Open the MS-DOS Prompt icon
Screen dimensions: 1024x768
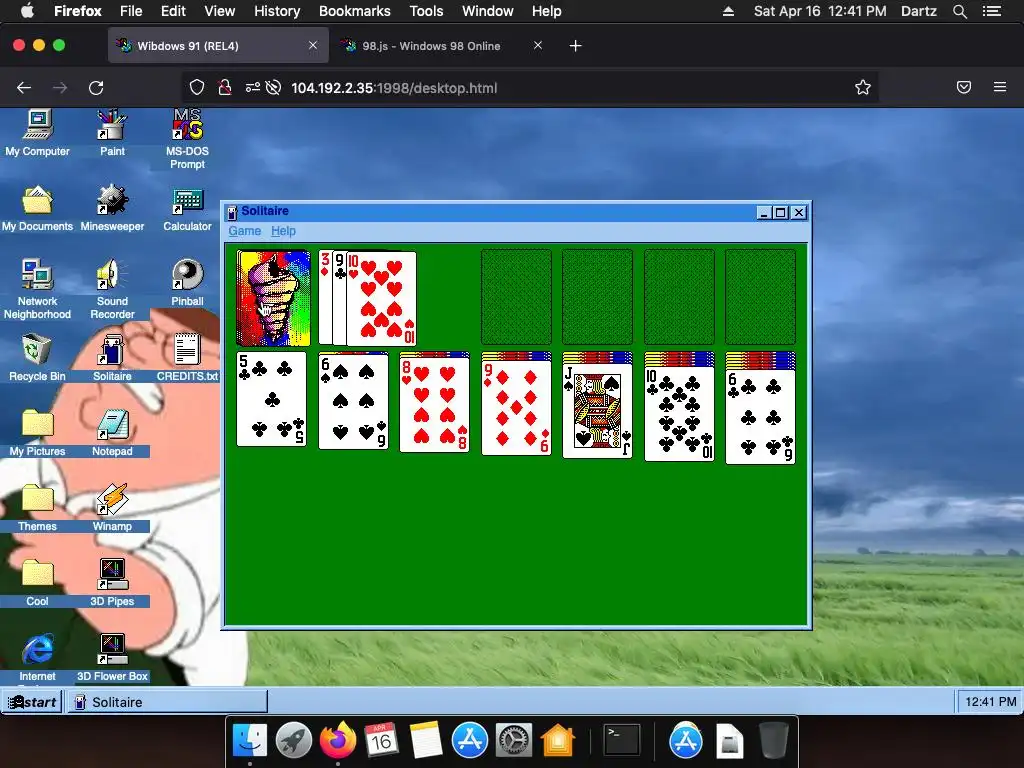187,139
